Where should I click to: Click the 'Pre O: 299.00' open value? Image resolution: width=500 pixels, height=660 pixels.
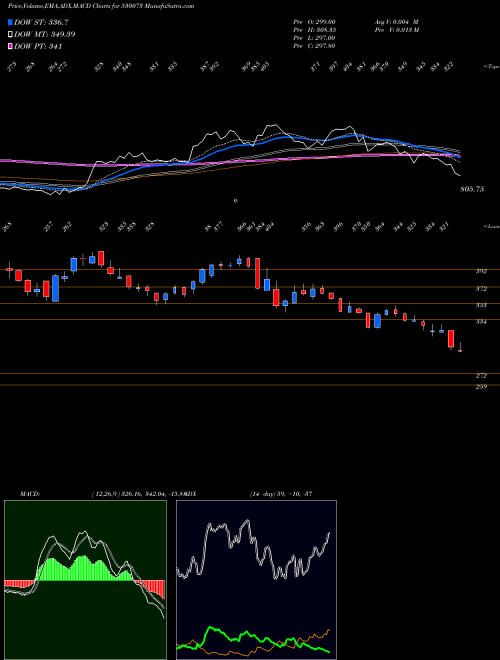[x=314, y=22]
